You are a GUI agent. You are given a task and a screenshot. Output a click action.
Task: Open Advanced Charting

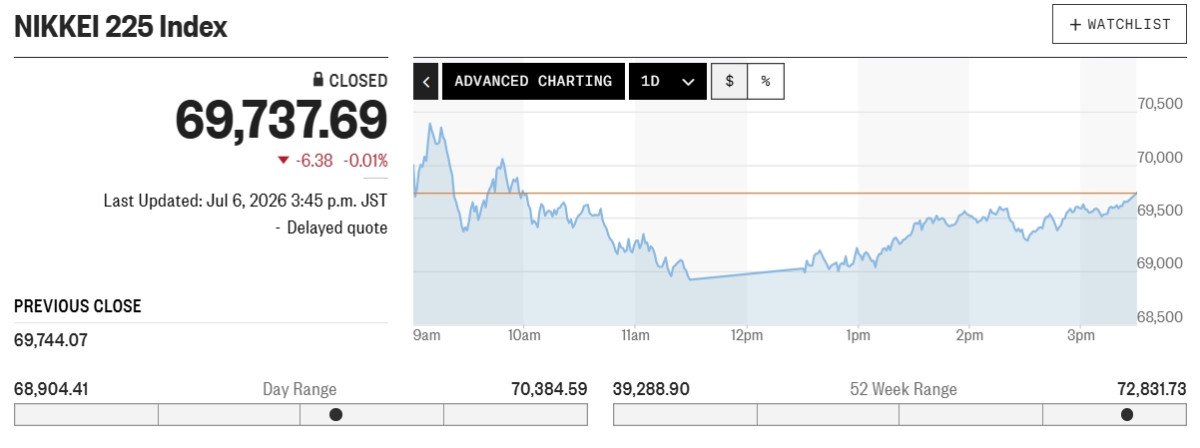click(533, 81)
